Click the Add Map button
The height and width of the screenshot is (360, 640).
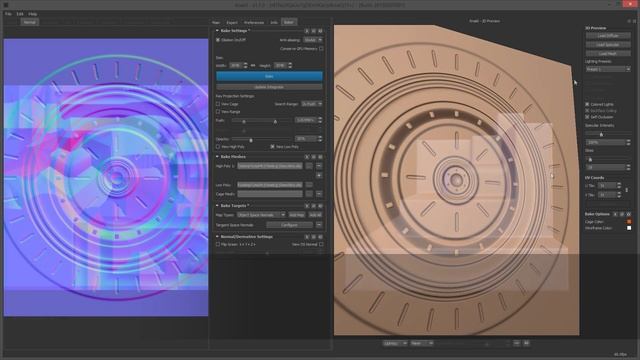tap(297, 215)
